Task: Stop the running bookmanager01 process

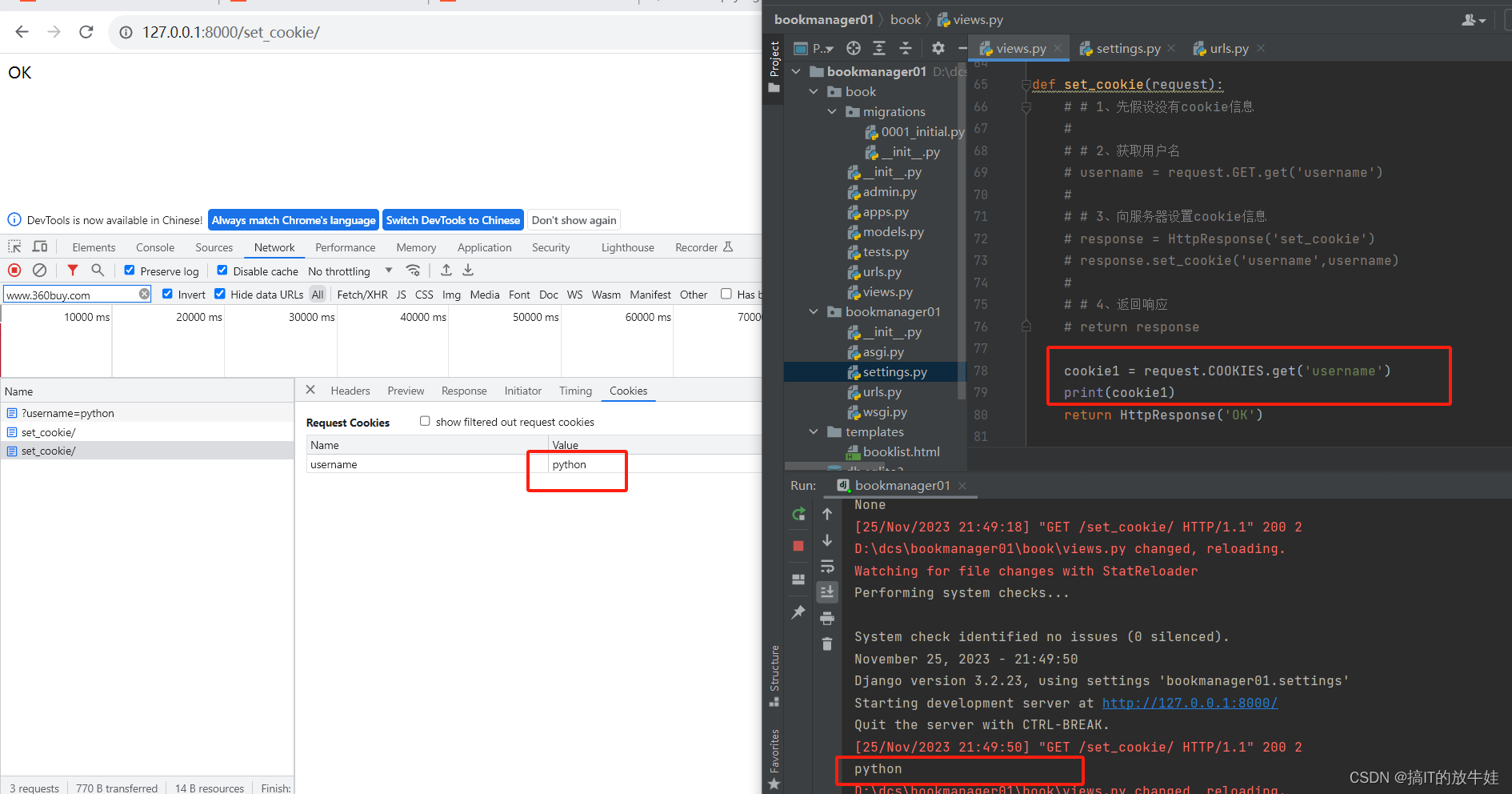Action: tap(798, 546)
